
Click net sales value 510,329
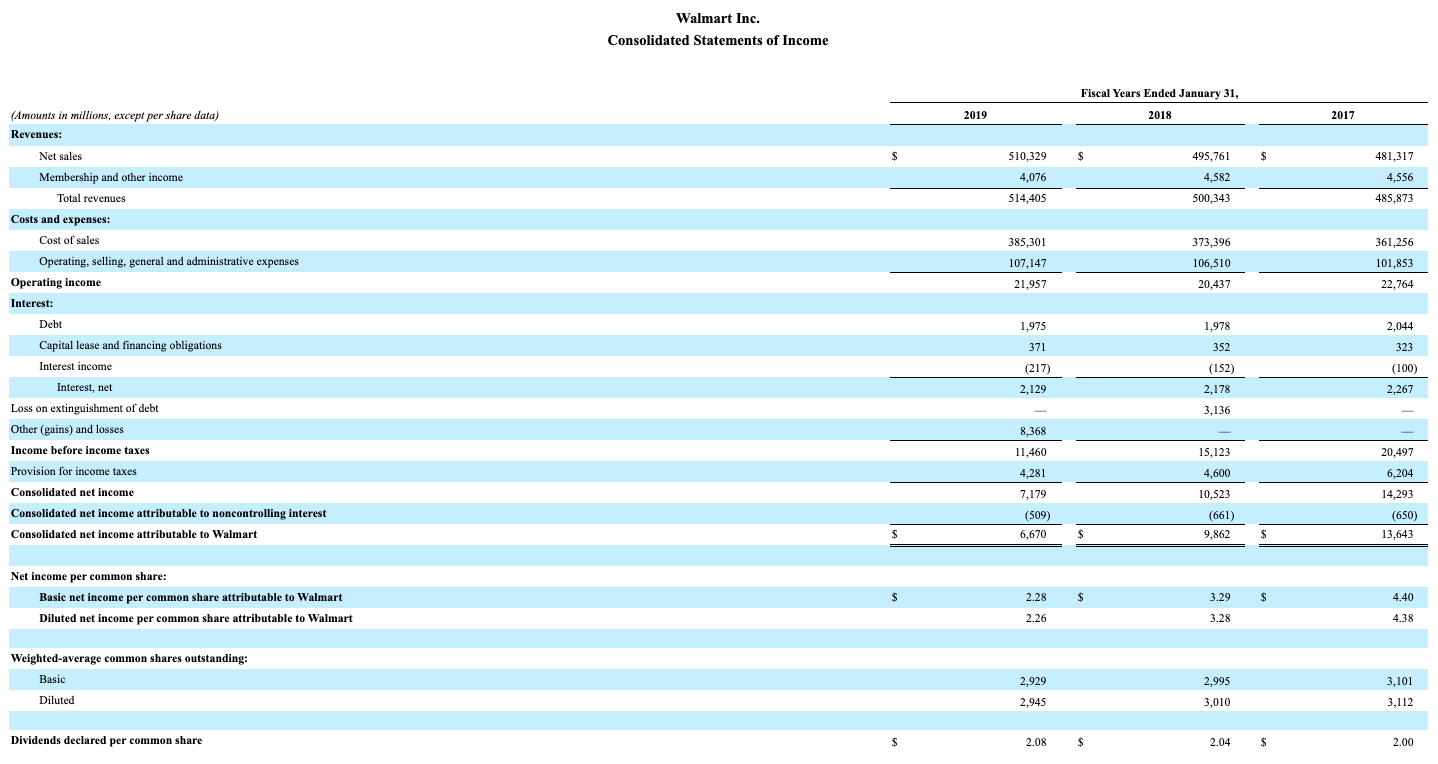pos(1027,156)
